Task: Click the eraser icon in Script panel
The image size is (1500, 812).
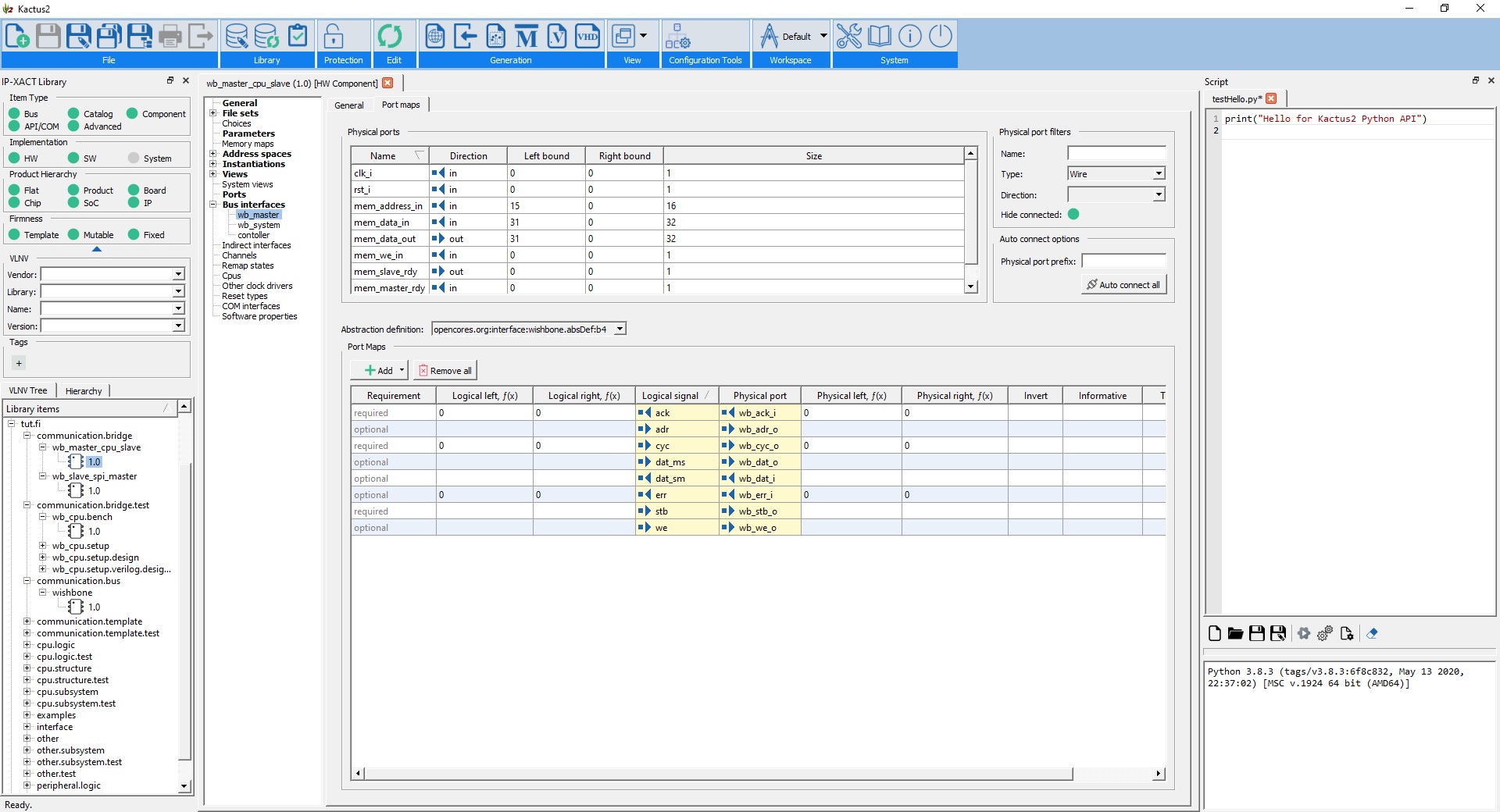Action: 1372,634
